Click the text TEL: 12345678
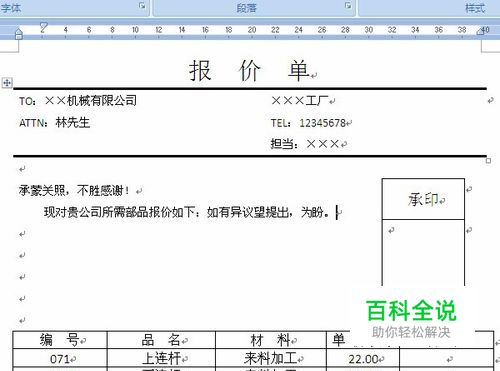500x371 pixels. coord(308,123)
